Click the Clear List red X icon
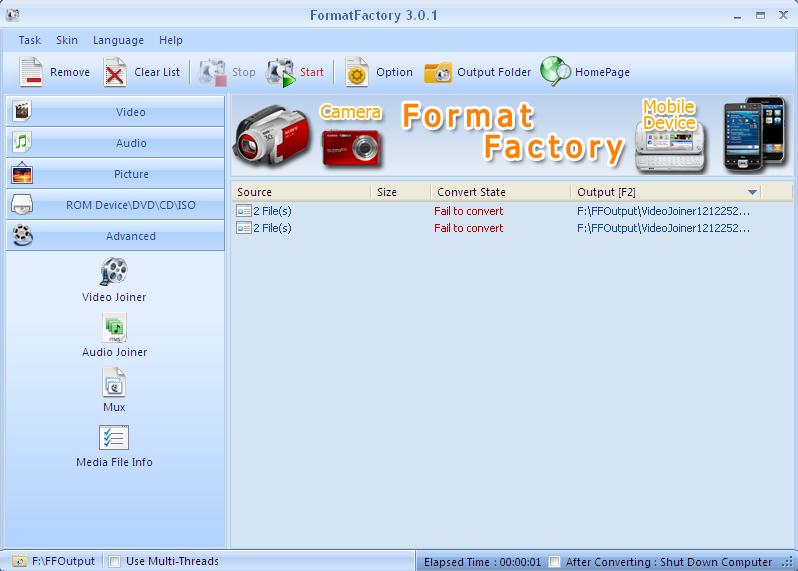Image resolution: width=798 pixels, height=571 pixels. pos(115,72)
